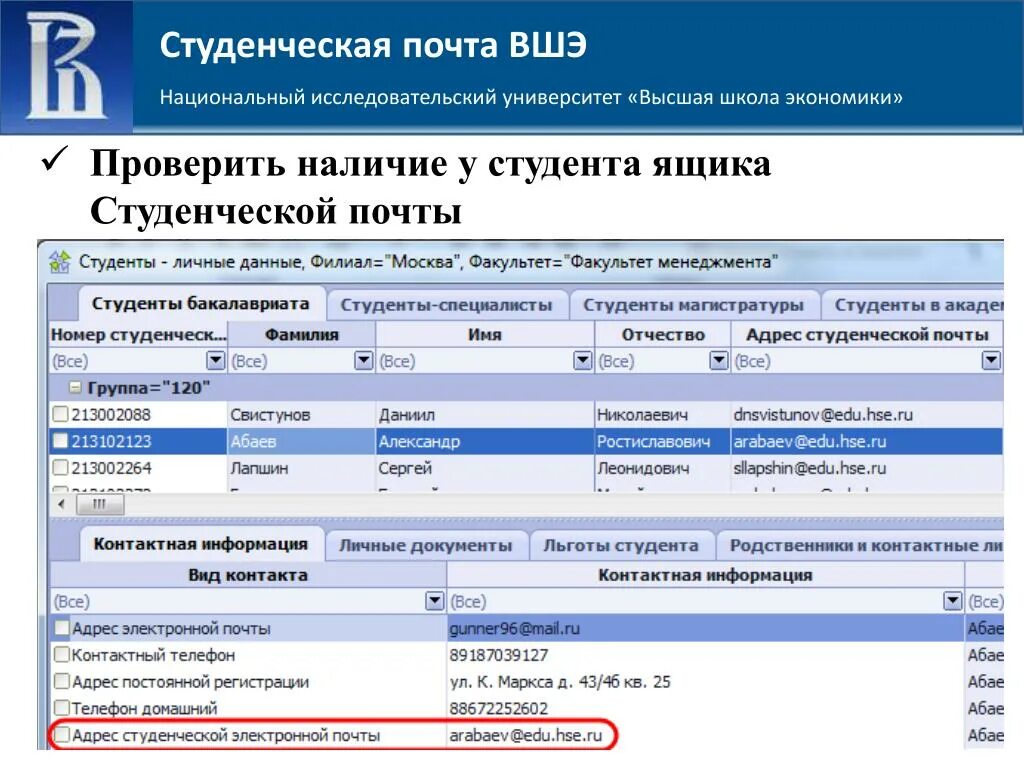Sort by Номер студенческого header
This screenshot has height=768, width=1024.
[x=138, y=334]
